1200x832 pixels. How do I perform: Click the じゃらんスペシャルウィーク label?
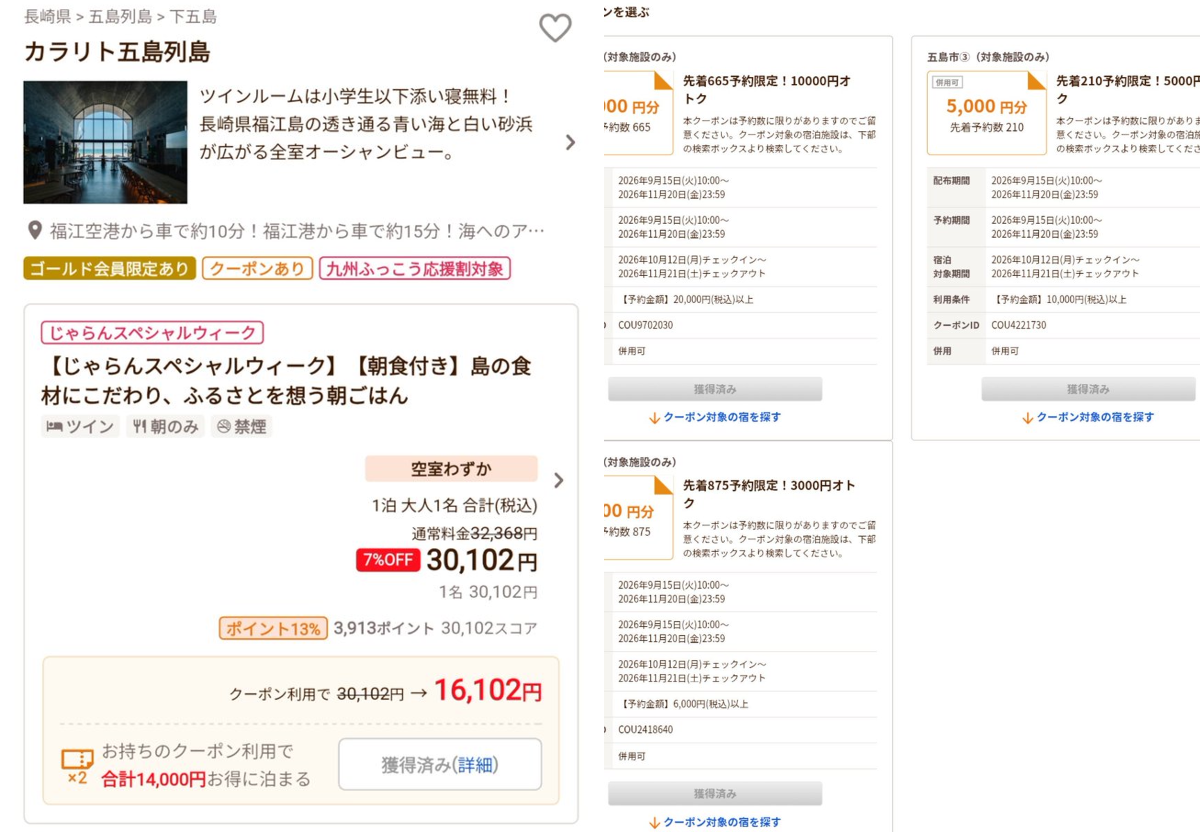click(152, 333)
